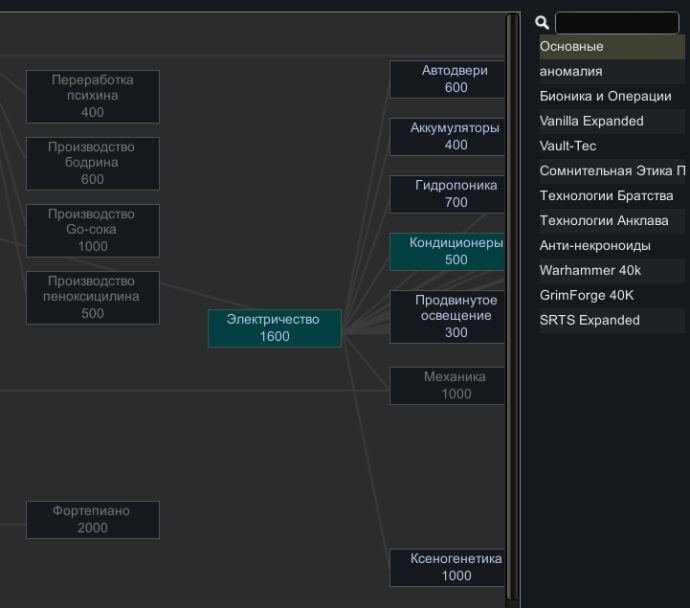This screenshot has height=608, width=690.
Task: Select the Электричество research node
Action: click(x=274, y=328)
